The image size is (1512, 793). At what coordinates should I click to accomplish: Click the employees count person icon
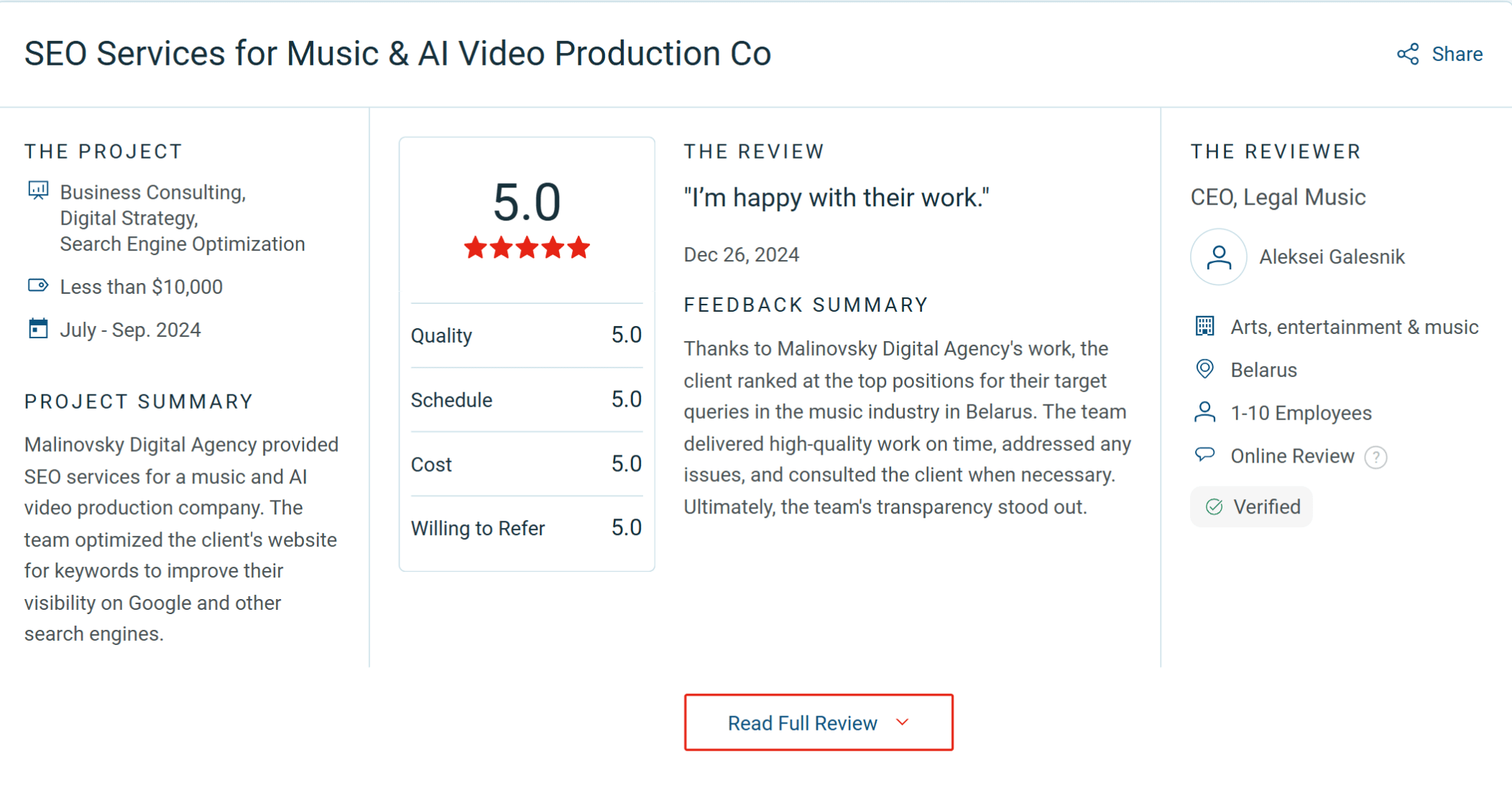point(1205,412)
